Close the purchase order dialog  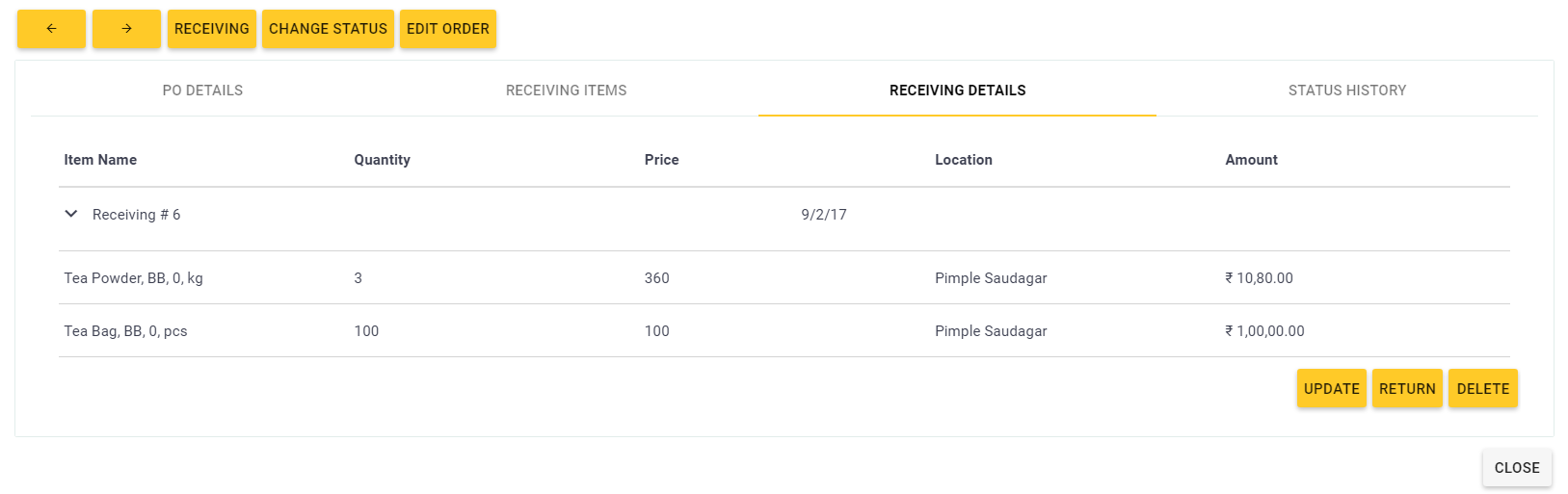1516,468
